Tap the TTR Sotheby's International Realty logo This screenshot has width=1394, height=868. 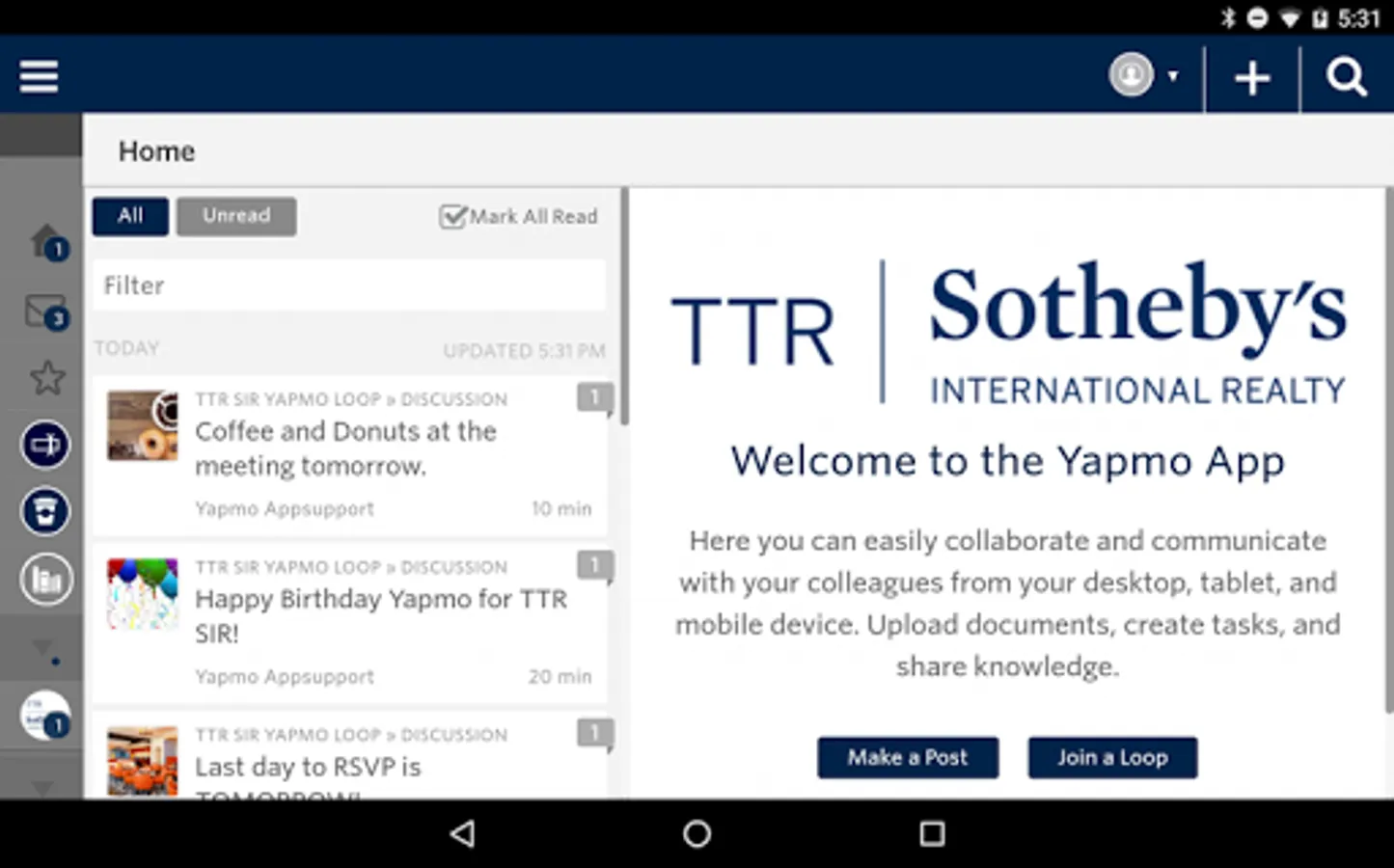pyautogui.click(x=1008, y=332)
